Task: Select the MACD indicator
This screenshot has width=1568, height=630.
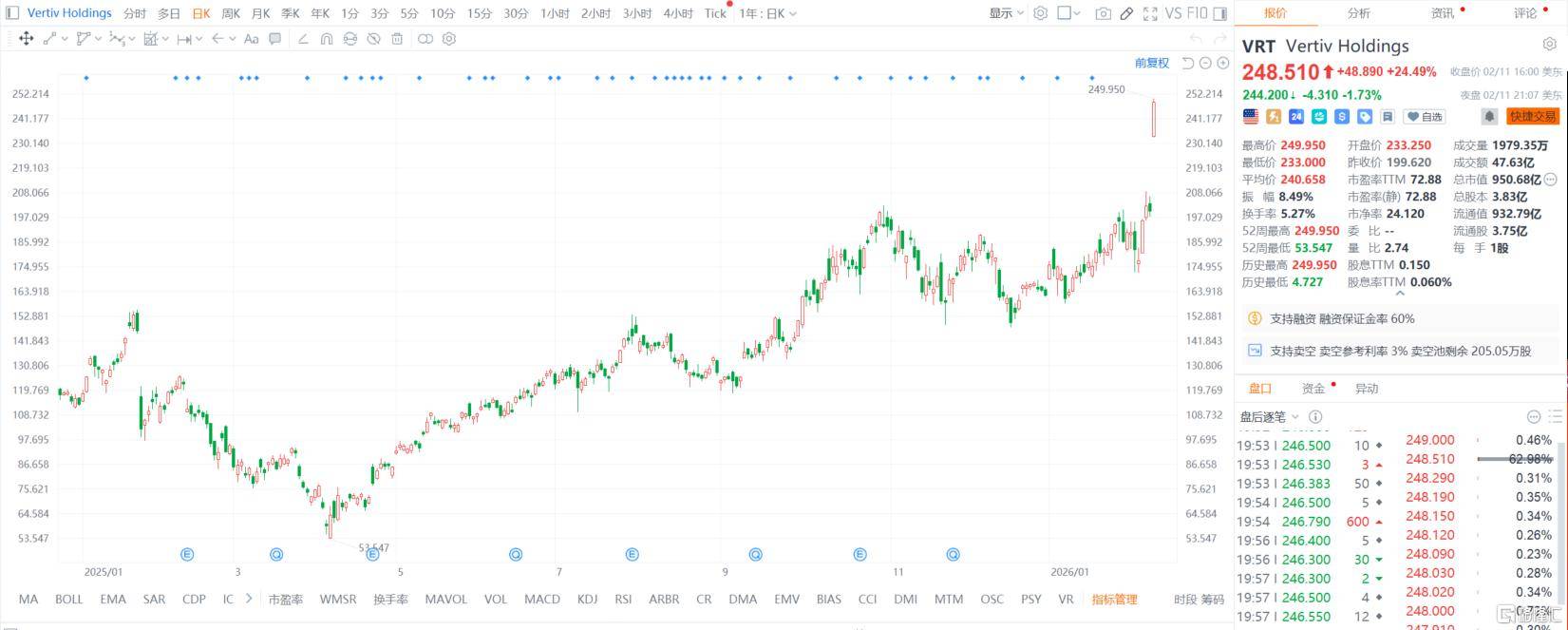Action: pyautogui.click(x=542, y=600)
